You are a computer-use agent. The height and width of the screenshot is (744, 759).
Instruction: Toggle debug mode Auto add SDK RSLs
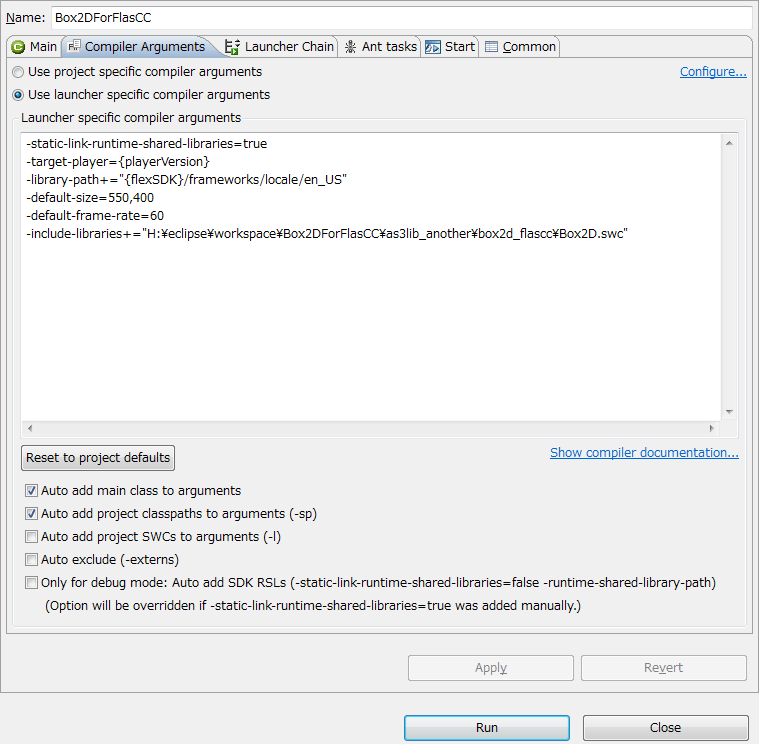[x=32, y=583]
